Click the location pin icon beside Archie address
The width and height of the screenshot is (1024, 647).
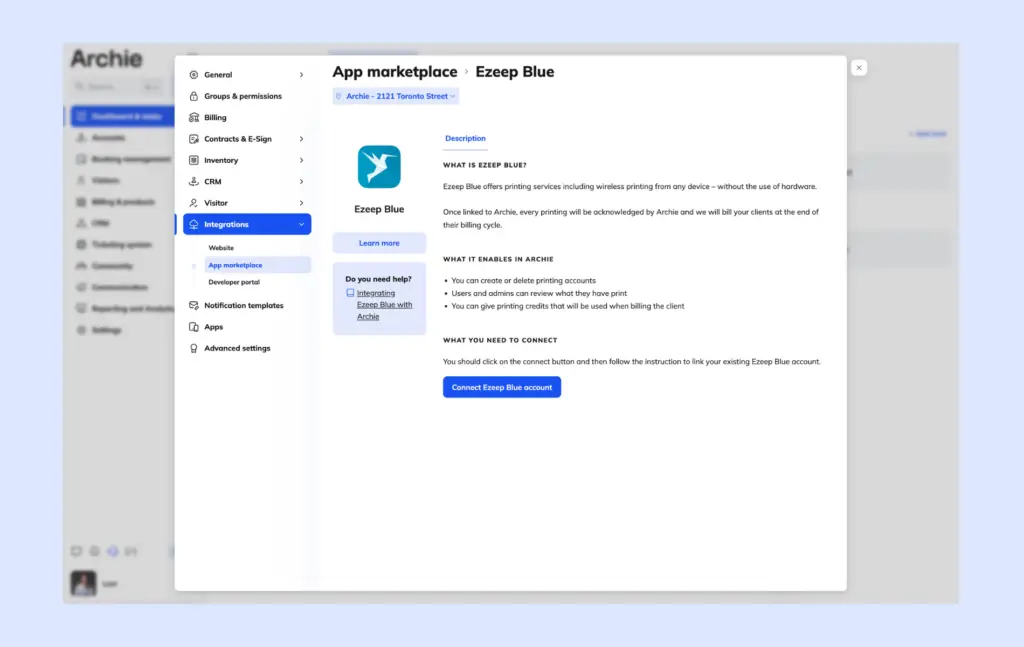click(338, 96)
